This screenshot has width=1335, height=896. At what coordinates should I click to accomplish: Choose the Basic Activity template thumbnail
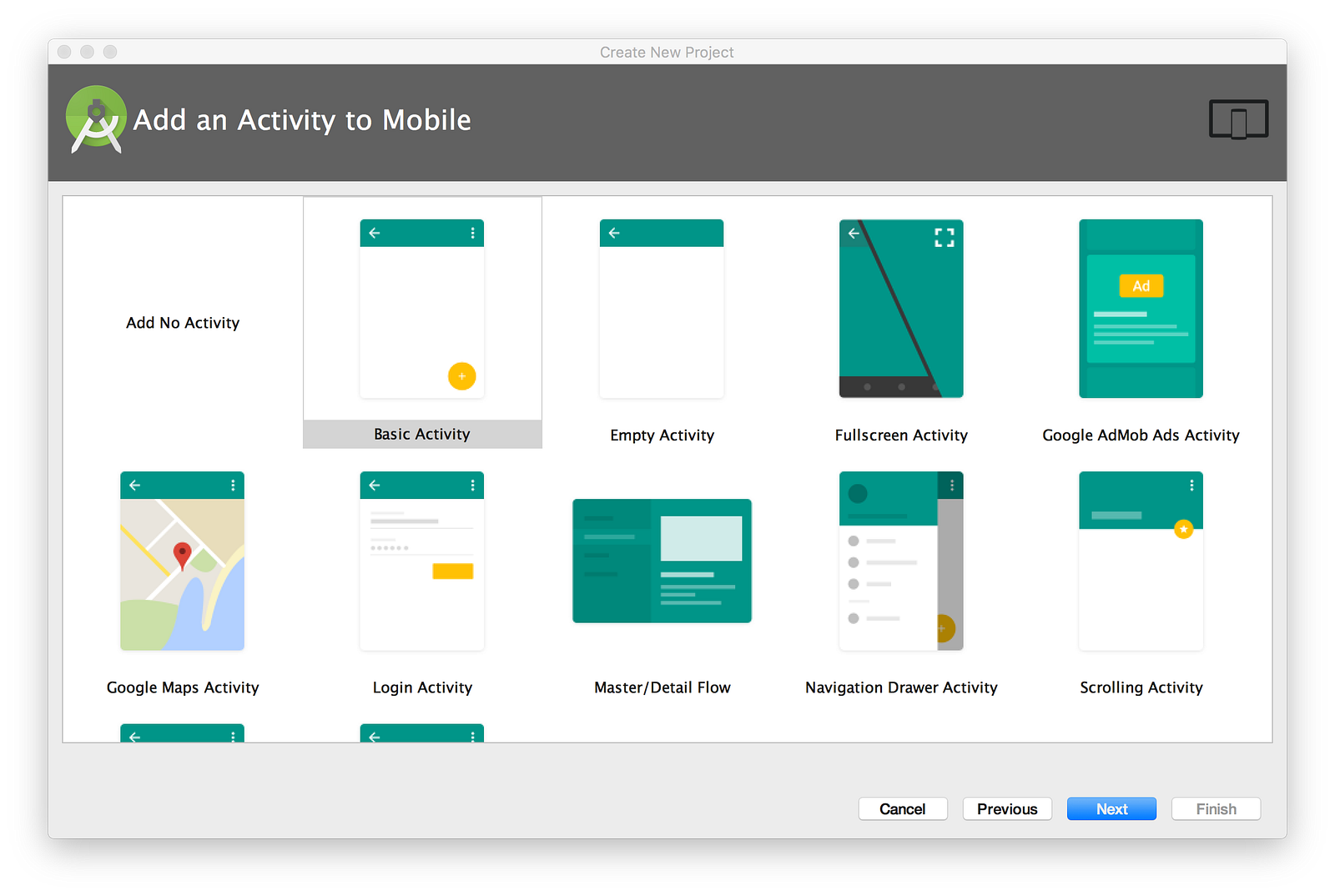(422, 309)
